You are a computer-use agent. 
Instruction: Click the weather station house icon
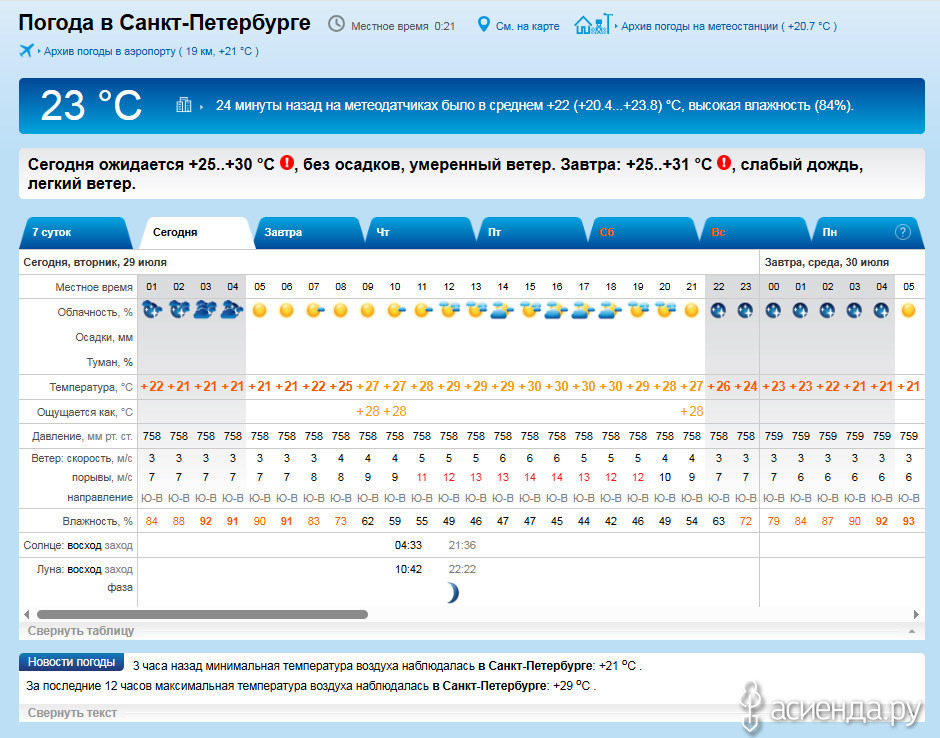pos(592,24)
